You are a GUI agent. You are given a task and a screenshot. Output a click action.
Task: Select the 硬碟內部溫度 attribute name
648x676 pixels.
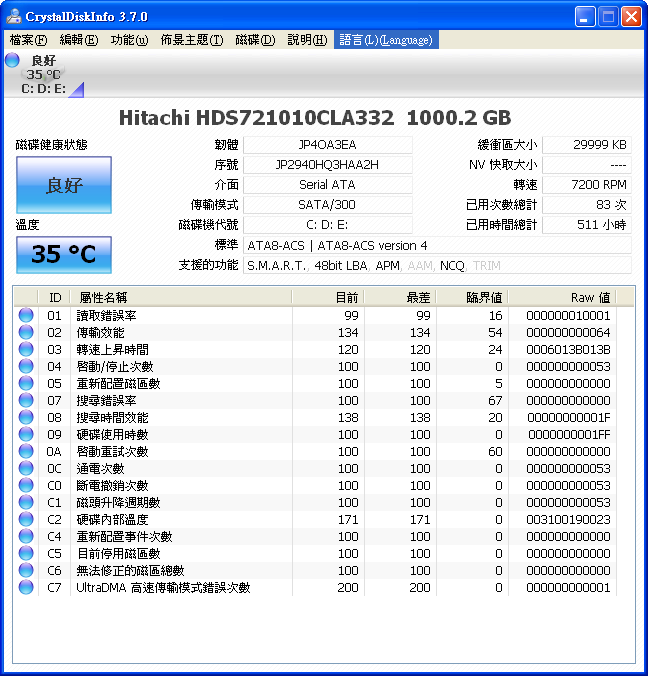(113, 520)
